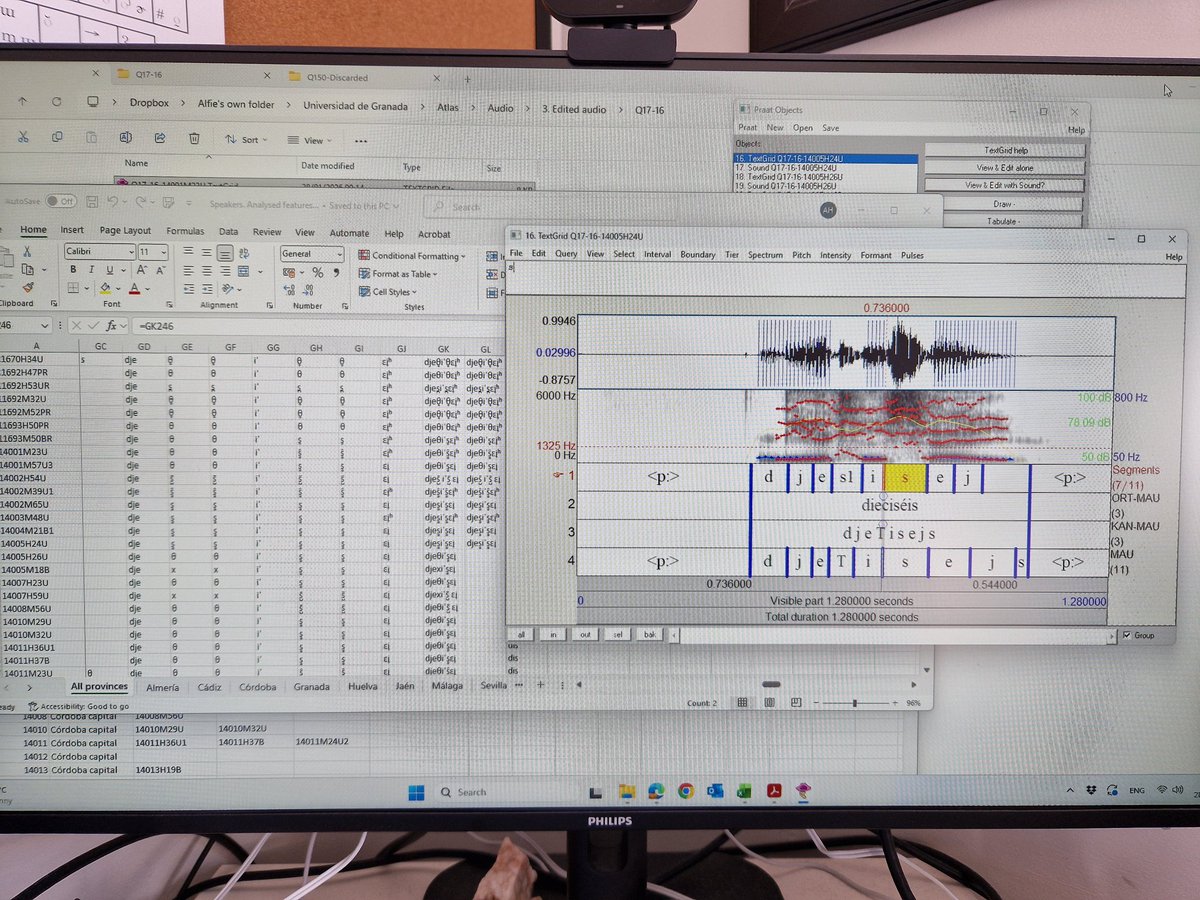1200x900 pixels.
Task: Open the Pitch menu in Praat editor
Action: [x=802, y=255]
